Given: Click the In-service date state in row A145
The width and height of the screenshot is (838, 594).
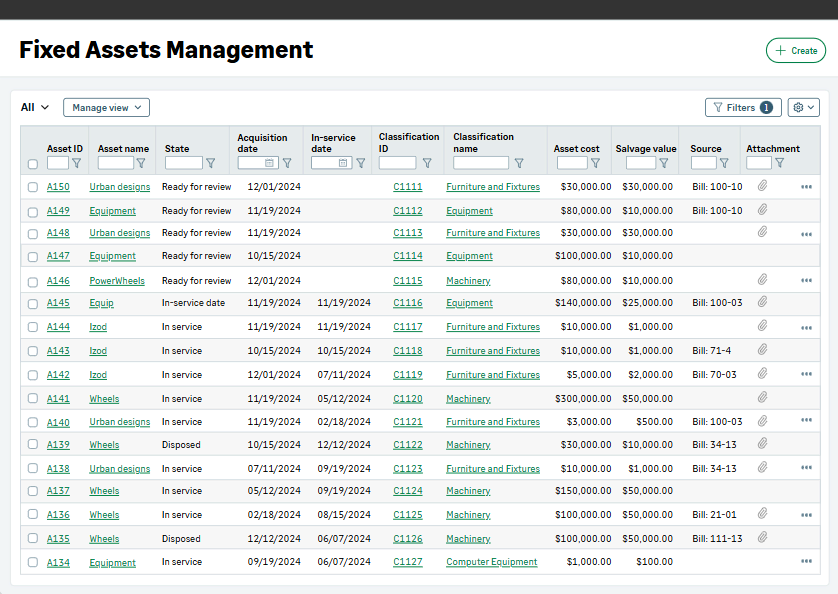Looking at the screenshot, I should click(193, 303).
